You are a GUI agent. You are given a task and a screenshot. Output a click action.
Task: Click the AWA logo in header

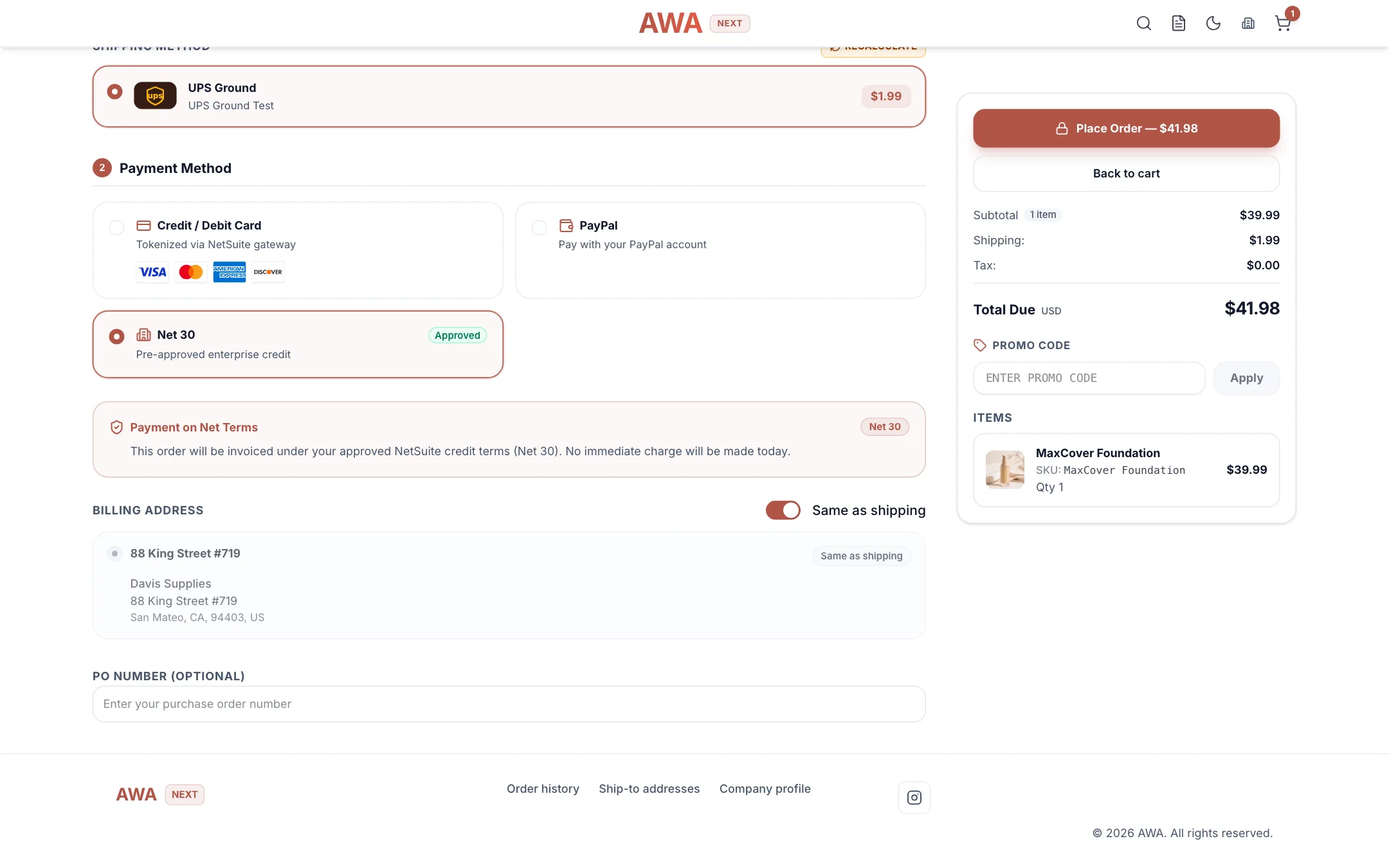pyautogui.click(x=670, y=23)
